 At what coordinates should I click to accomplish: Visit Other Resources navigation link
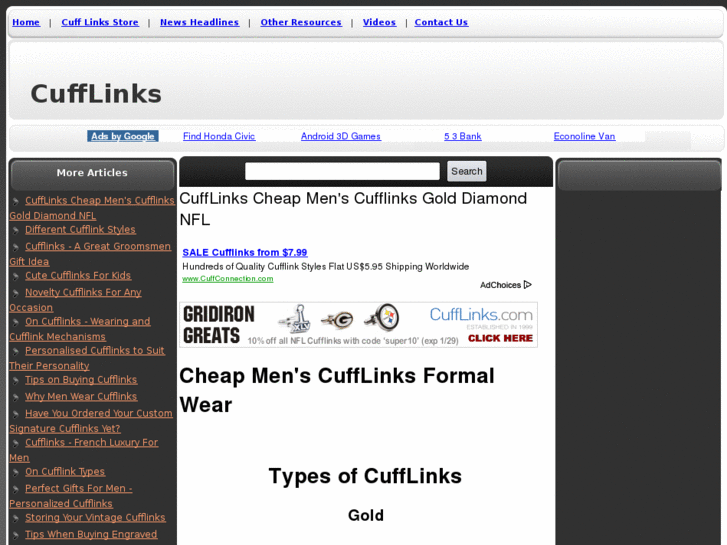coord(301,22)
